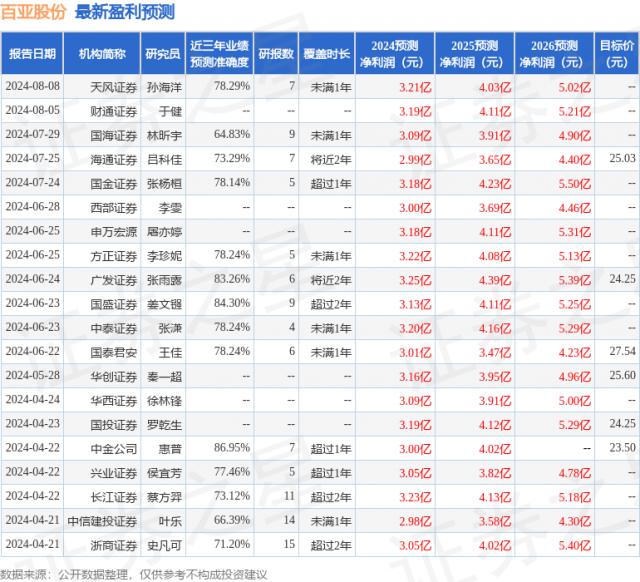
Task: Click 国海证券 institution name
Action: (113, 135)
